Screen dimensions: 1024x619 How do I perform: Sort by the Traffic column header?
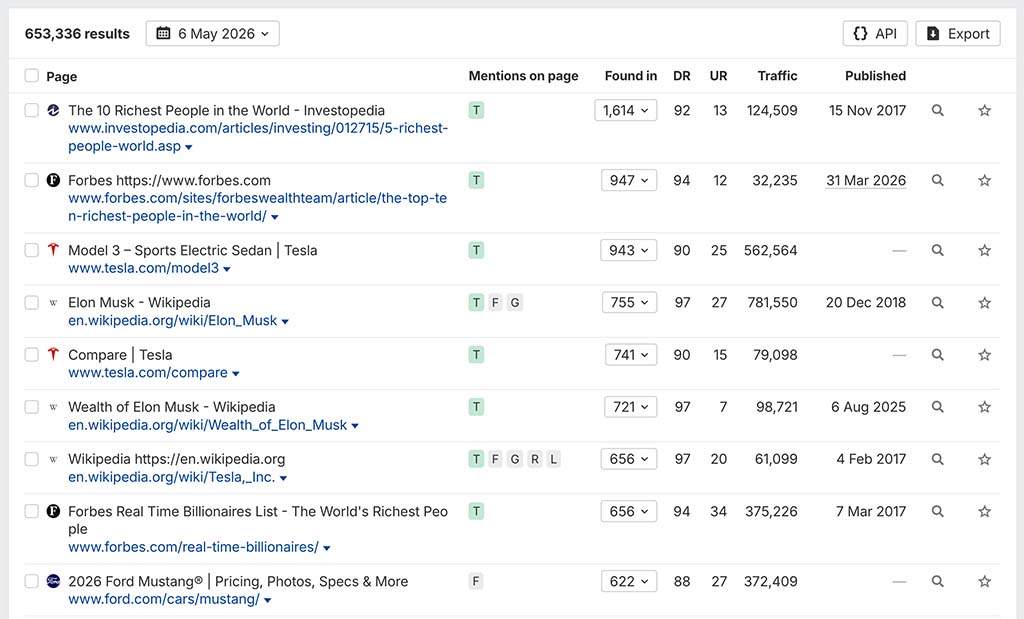777,76
